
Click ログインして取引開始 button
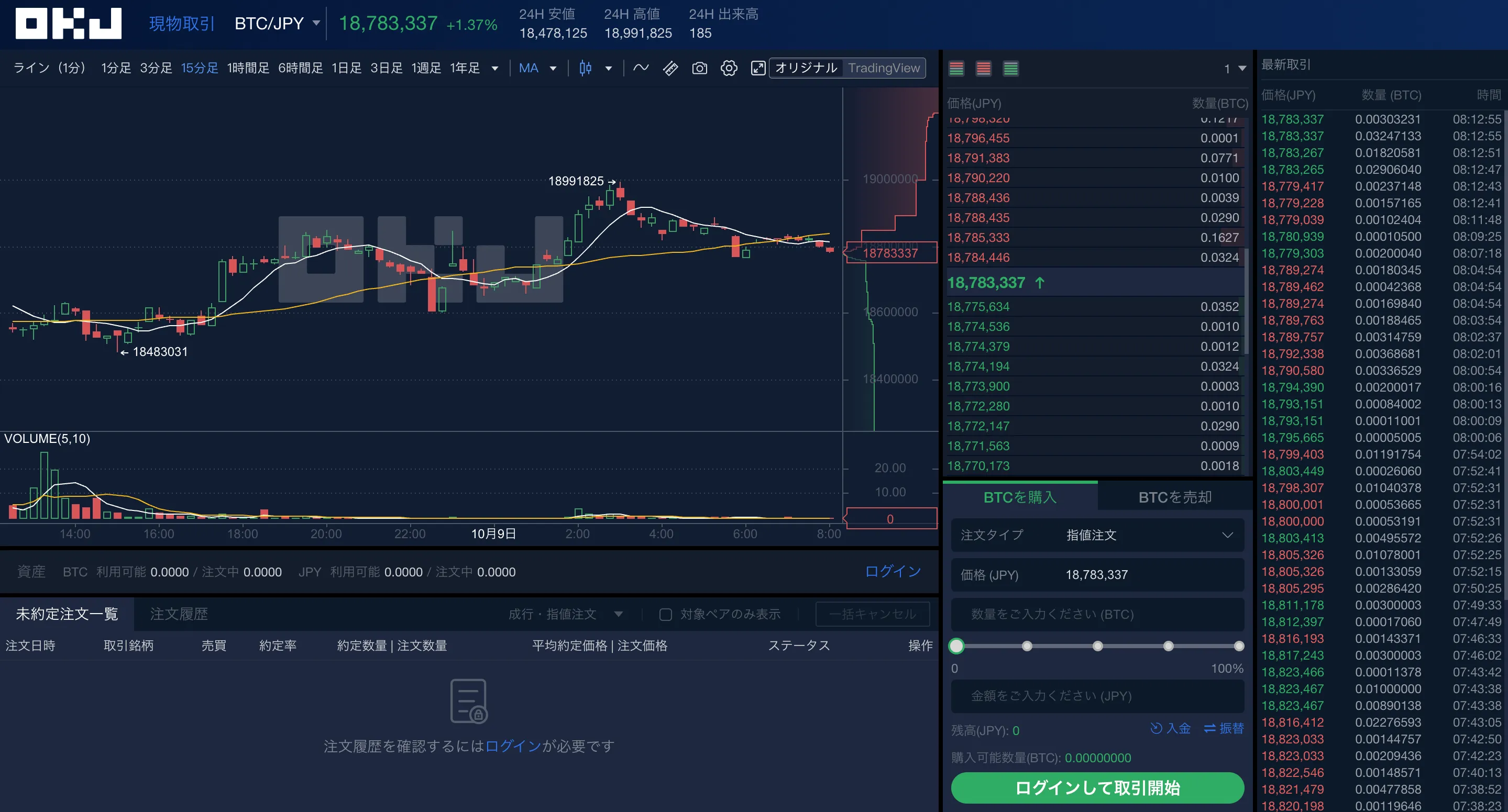coord(1098,787)
